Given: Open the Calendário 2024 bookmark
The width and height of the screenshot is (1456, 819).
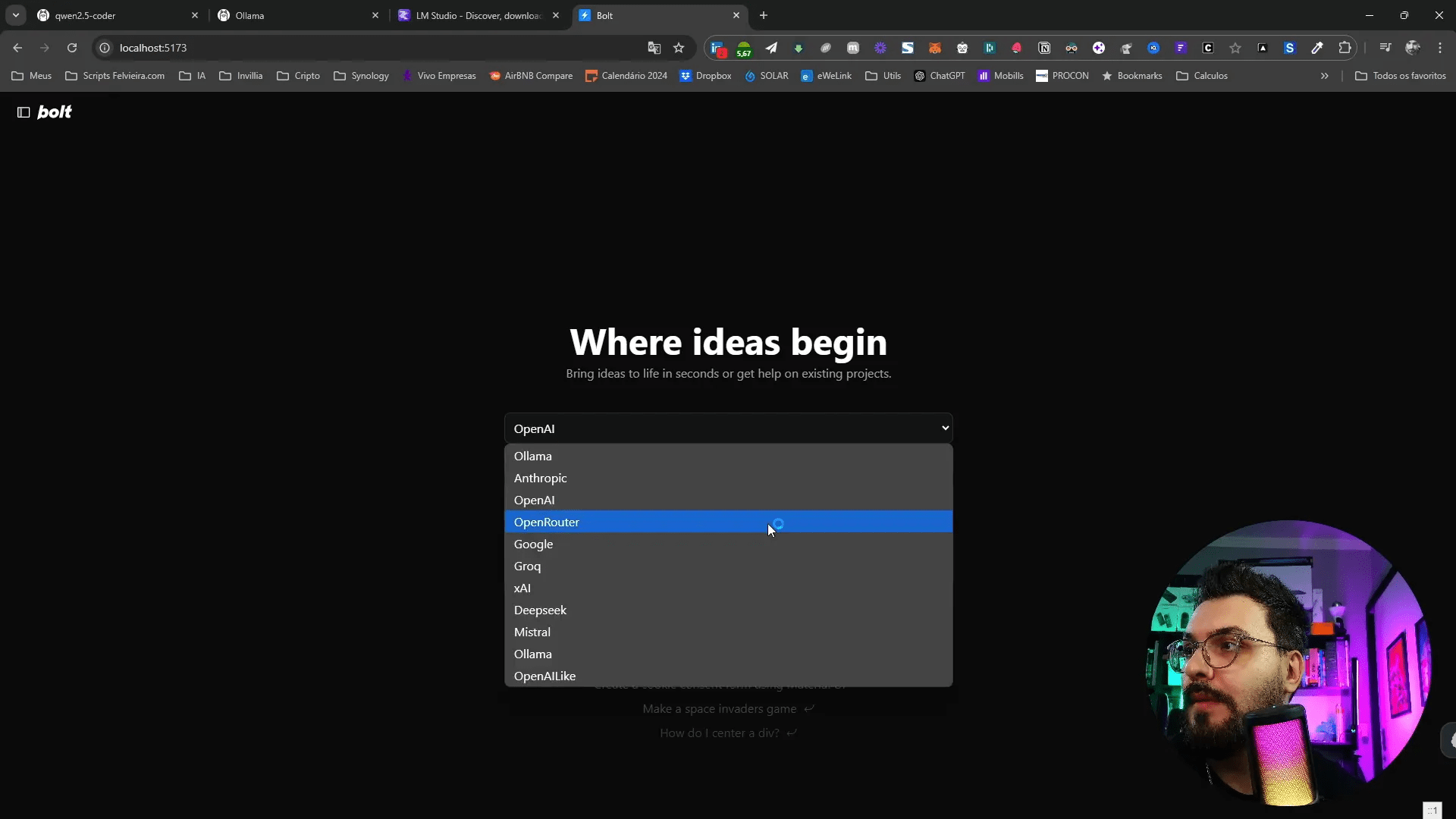Looking at the screenshot, I should click(626, 76).
